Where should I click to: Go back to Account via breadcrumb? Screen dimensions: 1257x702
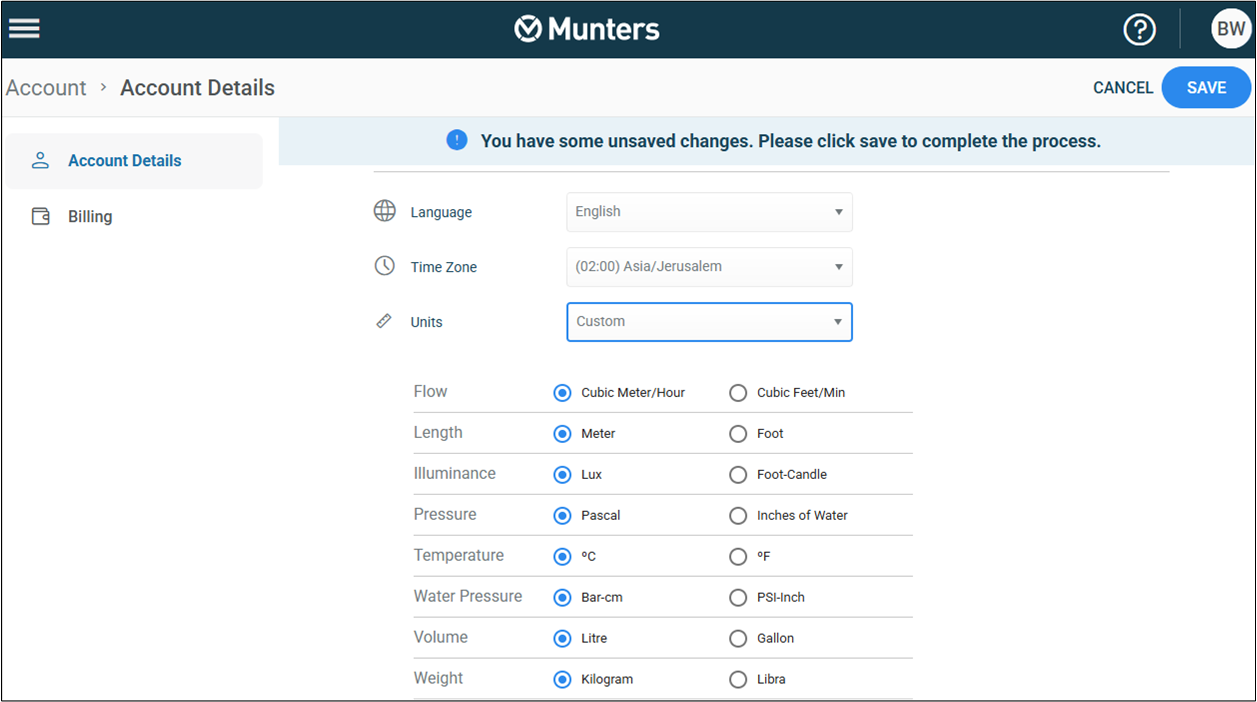point(46,88)
